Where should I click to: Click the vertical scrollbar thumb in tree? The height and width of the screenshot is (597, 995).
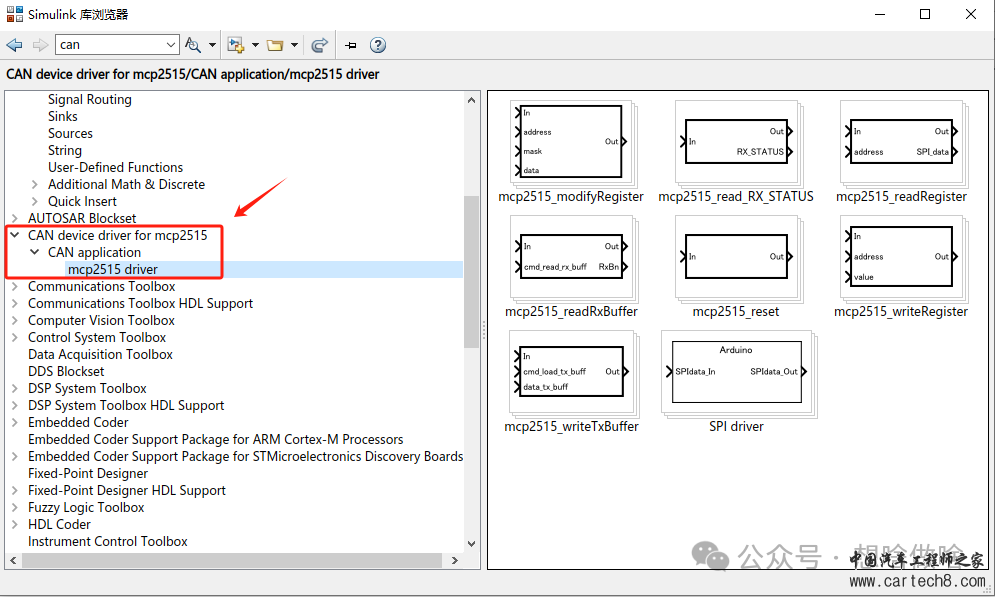pos(471,272)
